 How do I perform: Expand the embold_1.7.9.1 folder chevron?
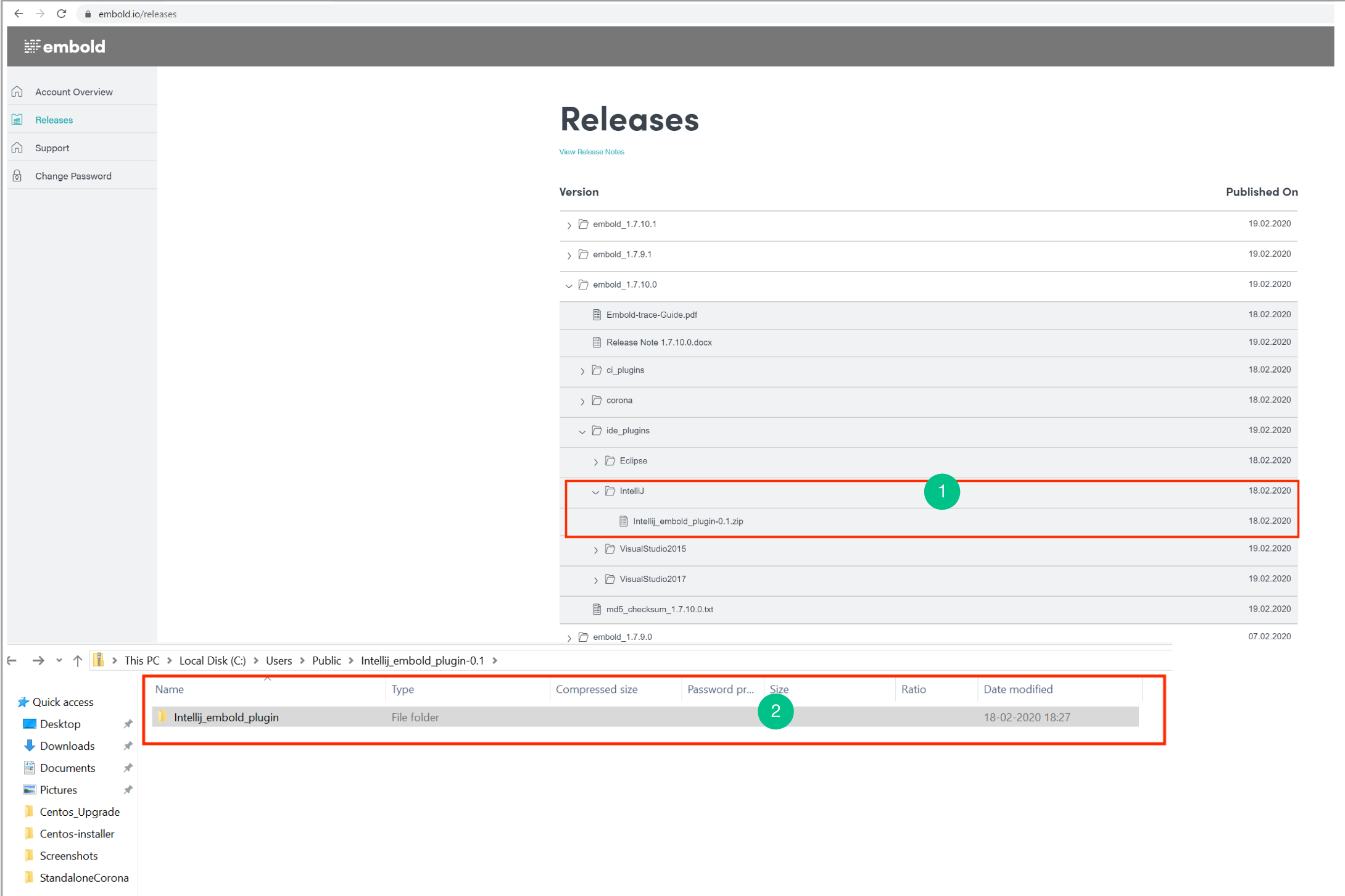pyautogui.click(x=569, y=255)
